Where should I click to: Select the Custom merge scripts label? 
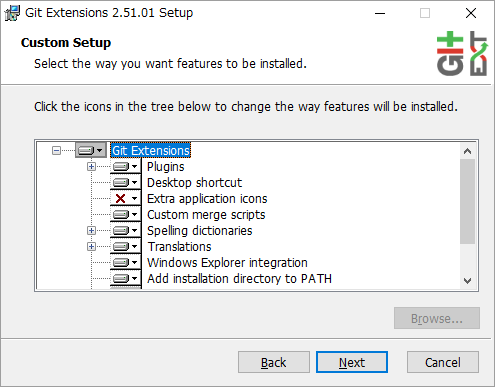(x=206, y=215)
